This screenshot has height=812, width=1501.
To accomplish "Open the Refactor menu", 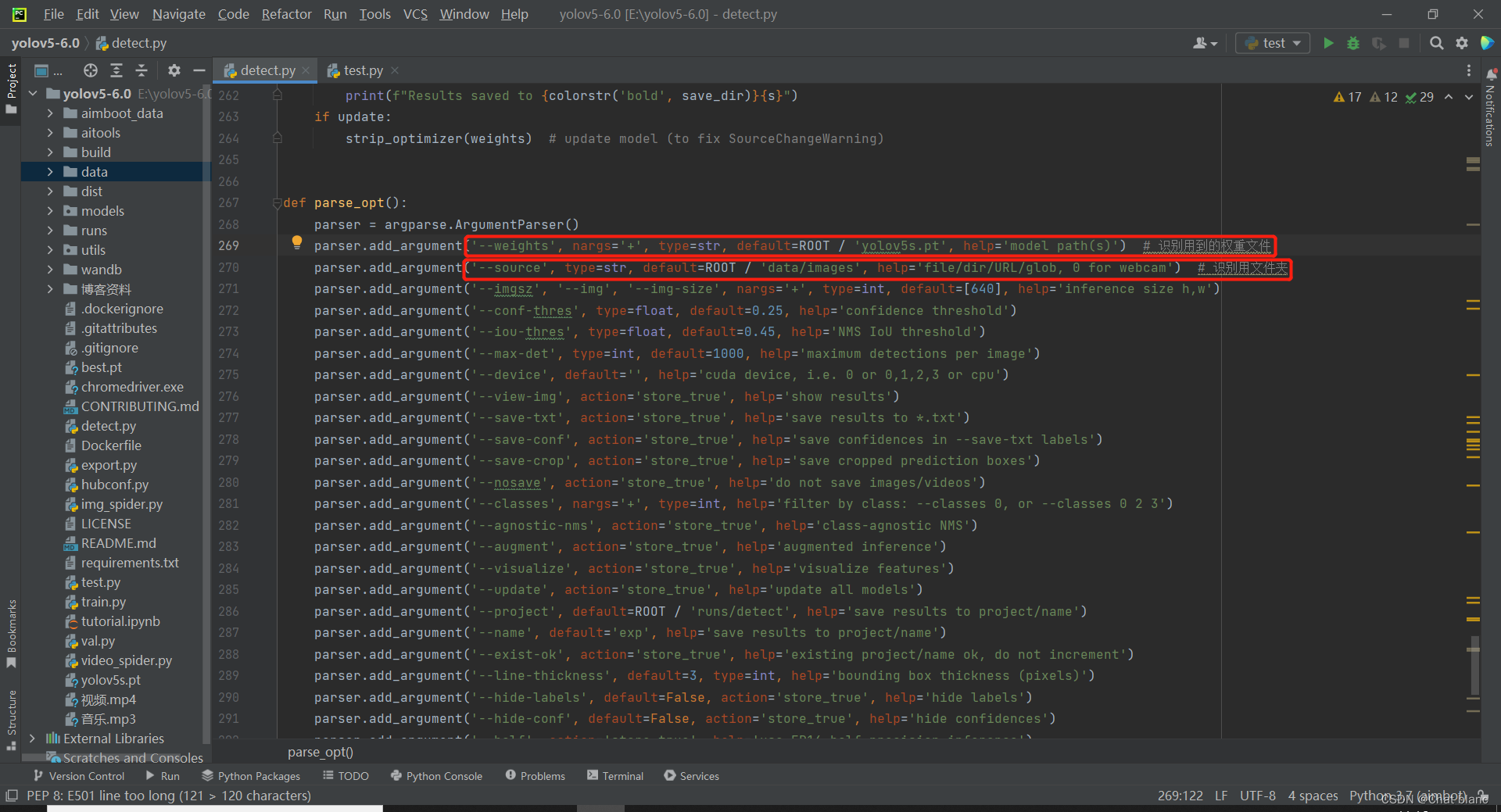I will click(286, 14).
